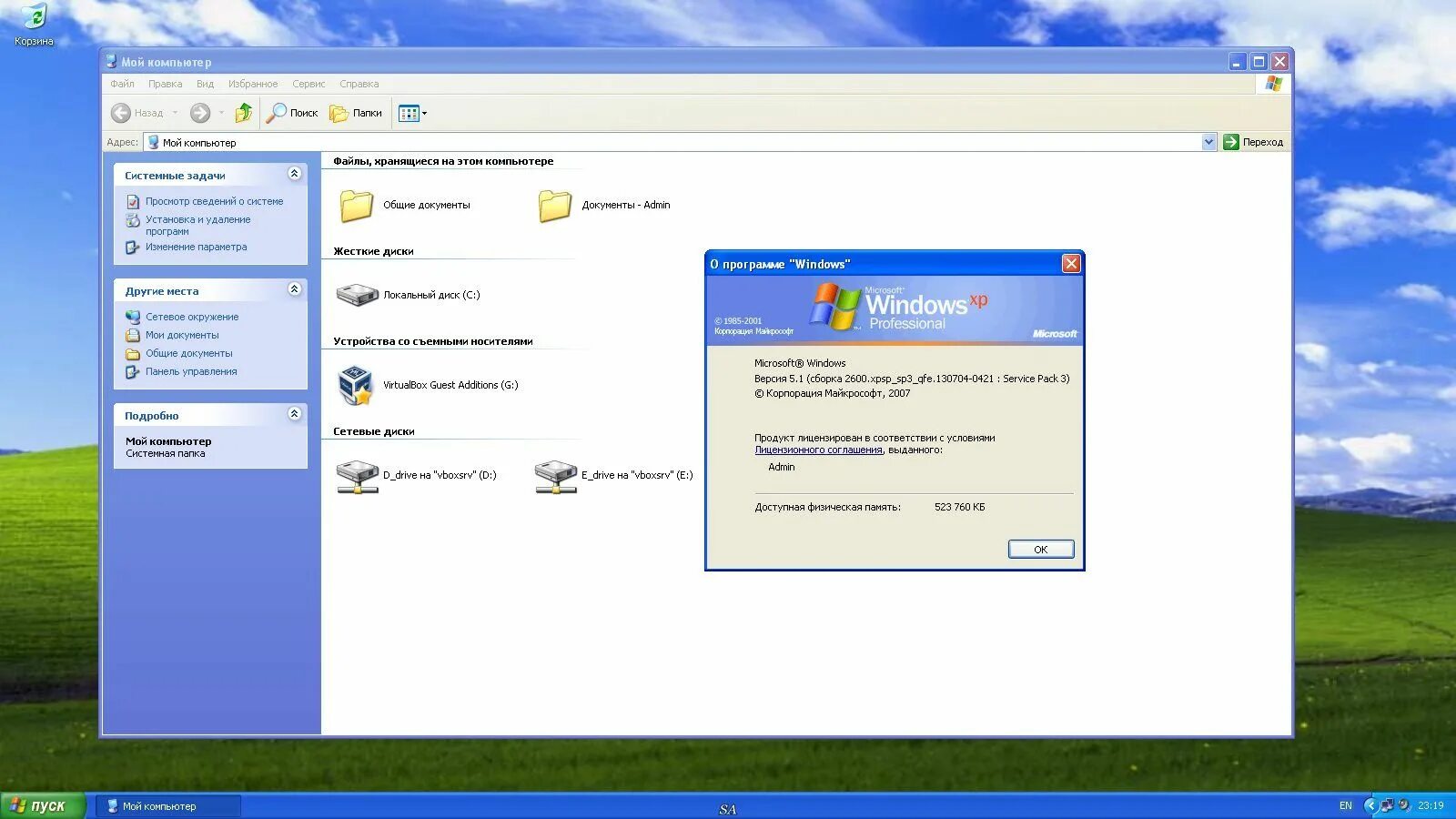Open the Файл menu
Viewport: 1456px width, 819px height.
pos(122,84)
